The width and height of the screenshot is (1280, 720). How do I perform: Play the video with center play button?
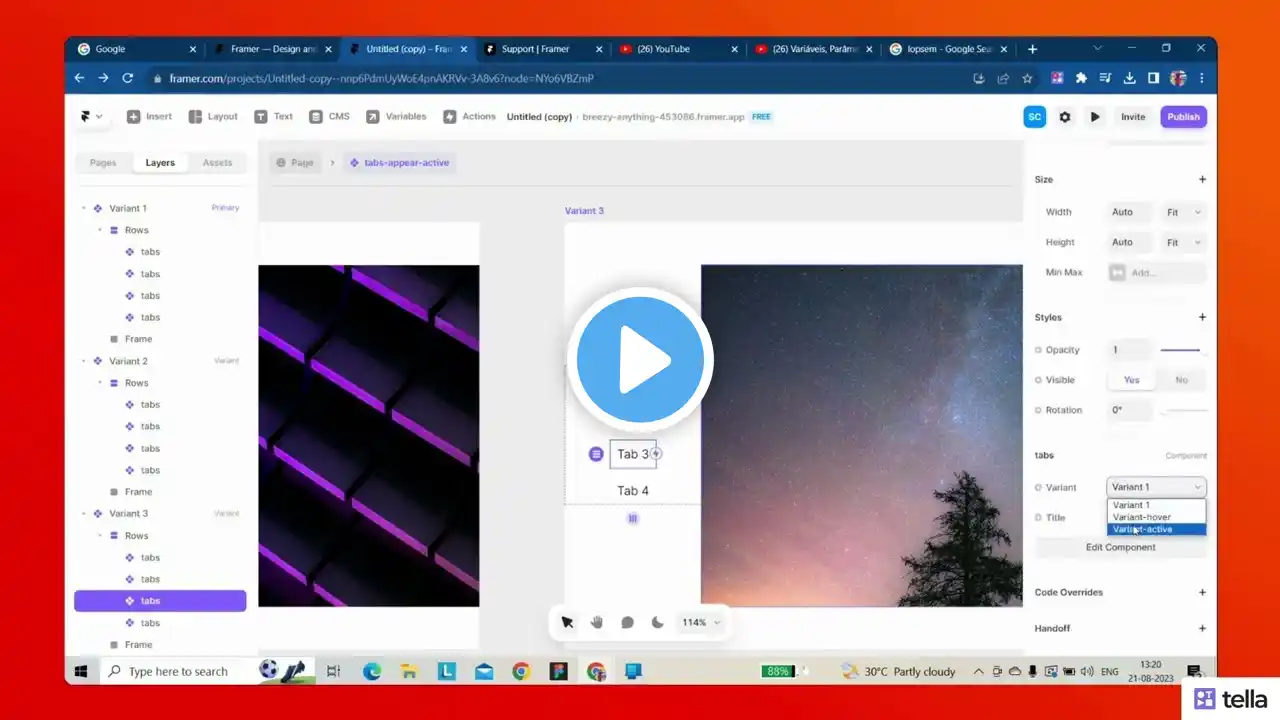coord(640,360)
